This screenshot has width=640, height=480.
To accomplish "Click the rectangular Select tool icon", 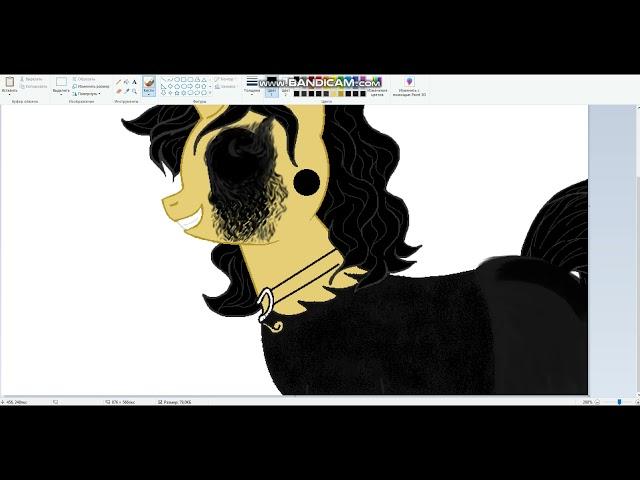I will (61, 82).
